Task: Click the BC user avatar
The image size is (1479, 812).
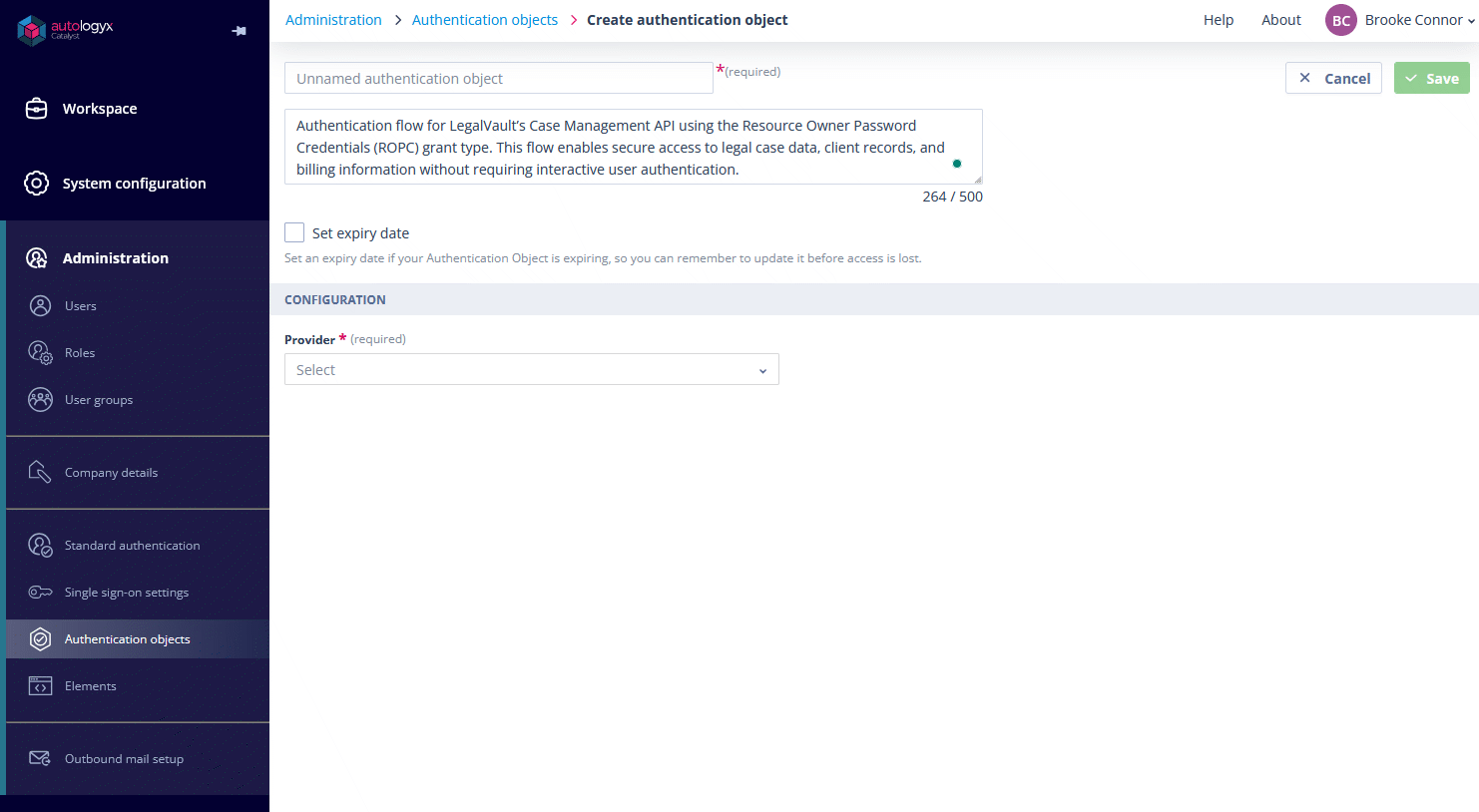Action: coord(1341,20)
